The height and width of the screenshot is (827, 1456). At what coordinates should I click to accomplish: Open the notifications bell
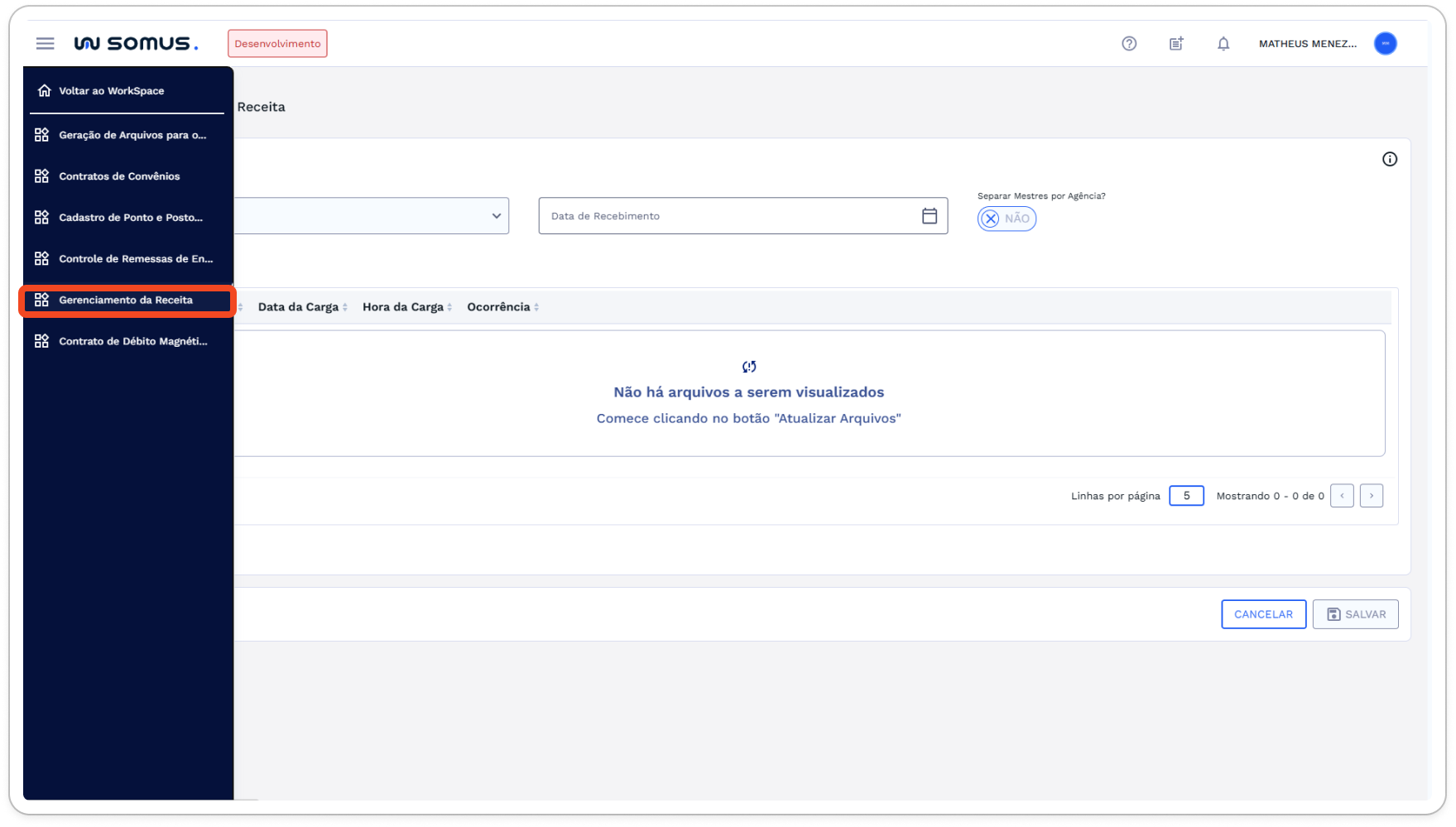tap(1222, 44)
